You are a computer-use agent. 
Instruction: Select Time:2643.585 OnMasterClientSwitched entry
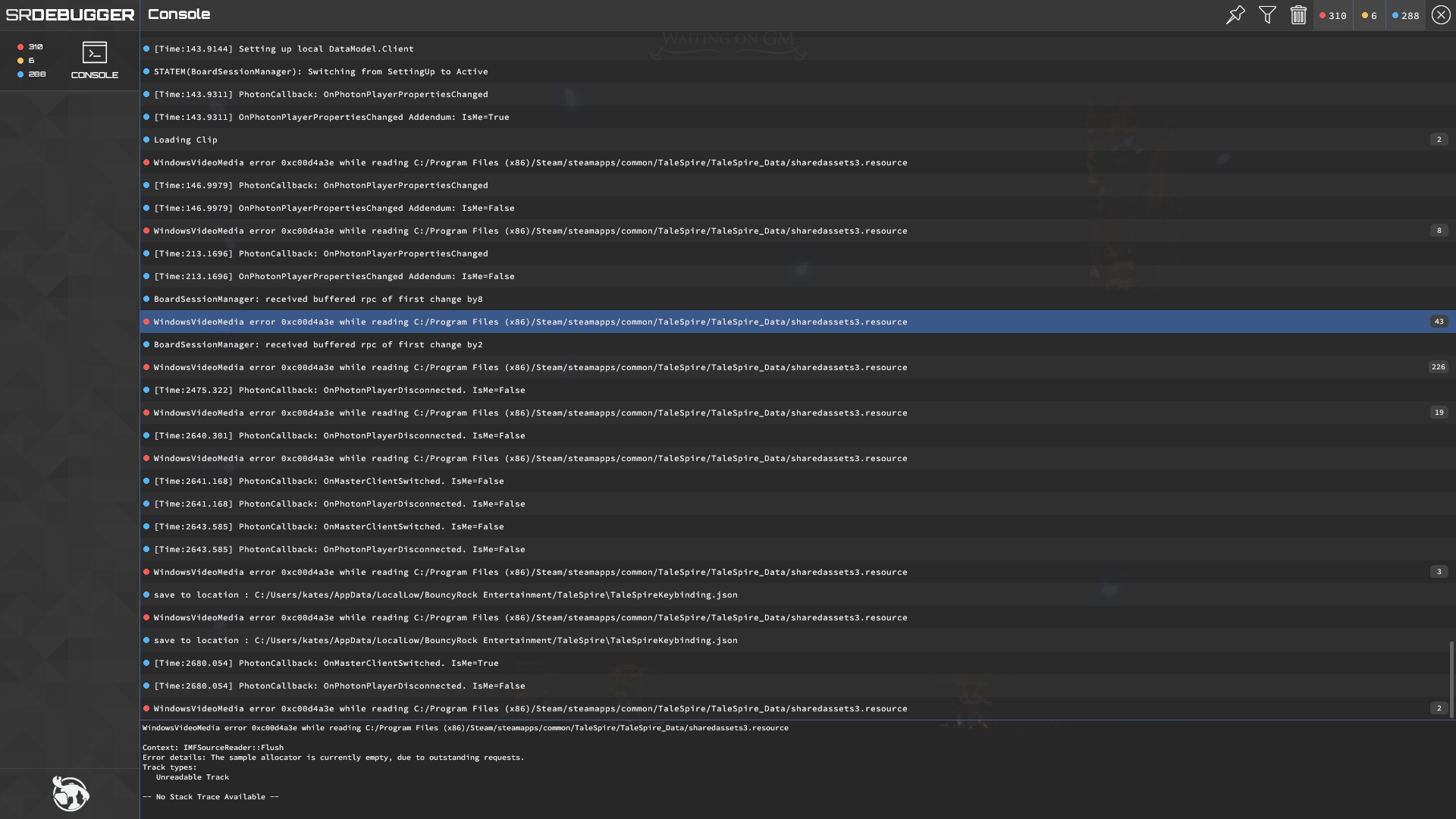click(796, 526)
